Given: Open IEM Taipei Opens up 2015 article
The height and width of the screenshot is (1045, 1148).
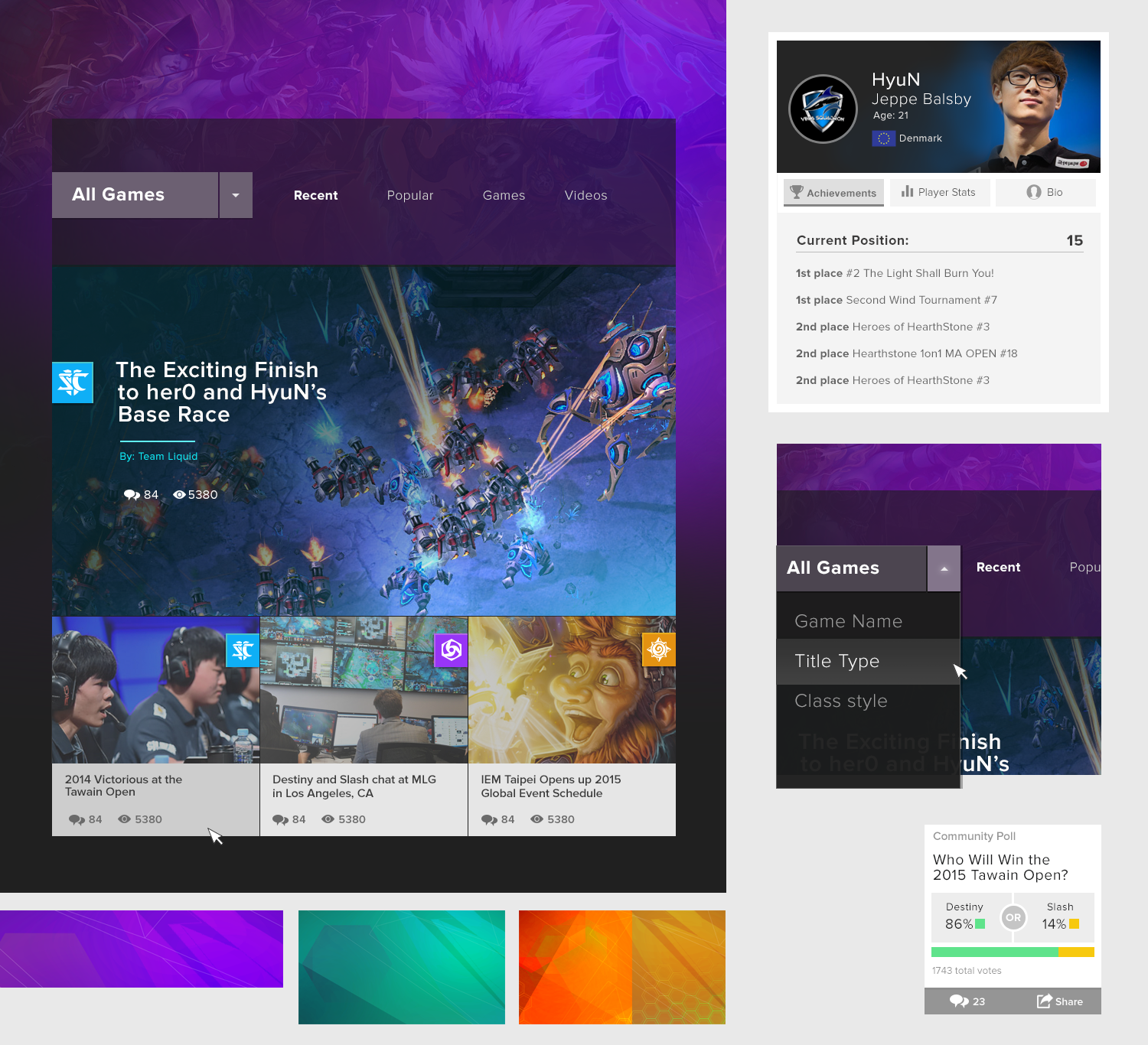Looking at the screenshot, I should [x=551, y=786].
